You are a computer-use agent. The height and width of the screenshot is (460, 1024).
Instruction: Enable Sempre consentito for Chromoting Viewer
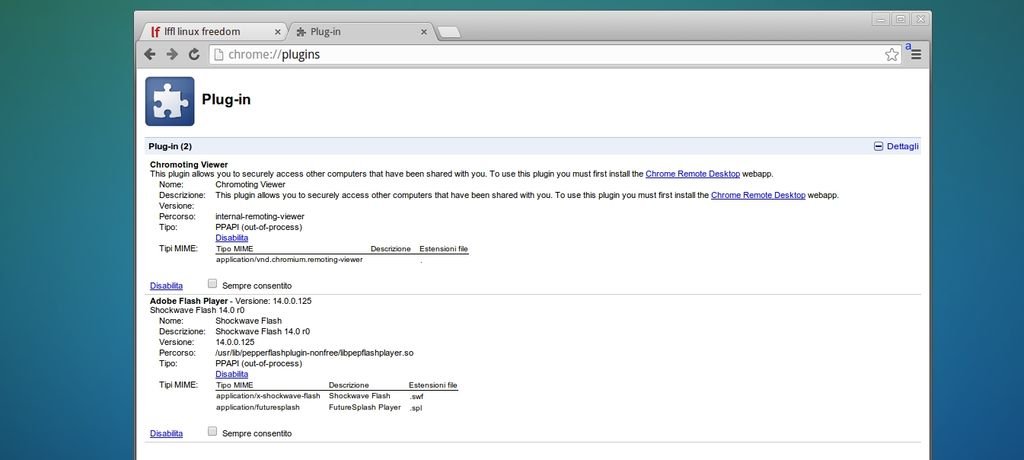click(213, 284)
